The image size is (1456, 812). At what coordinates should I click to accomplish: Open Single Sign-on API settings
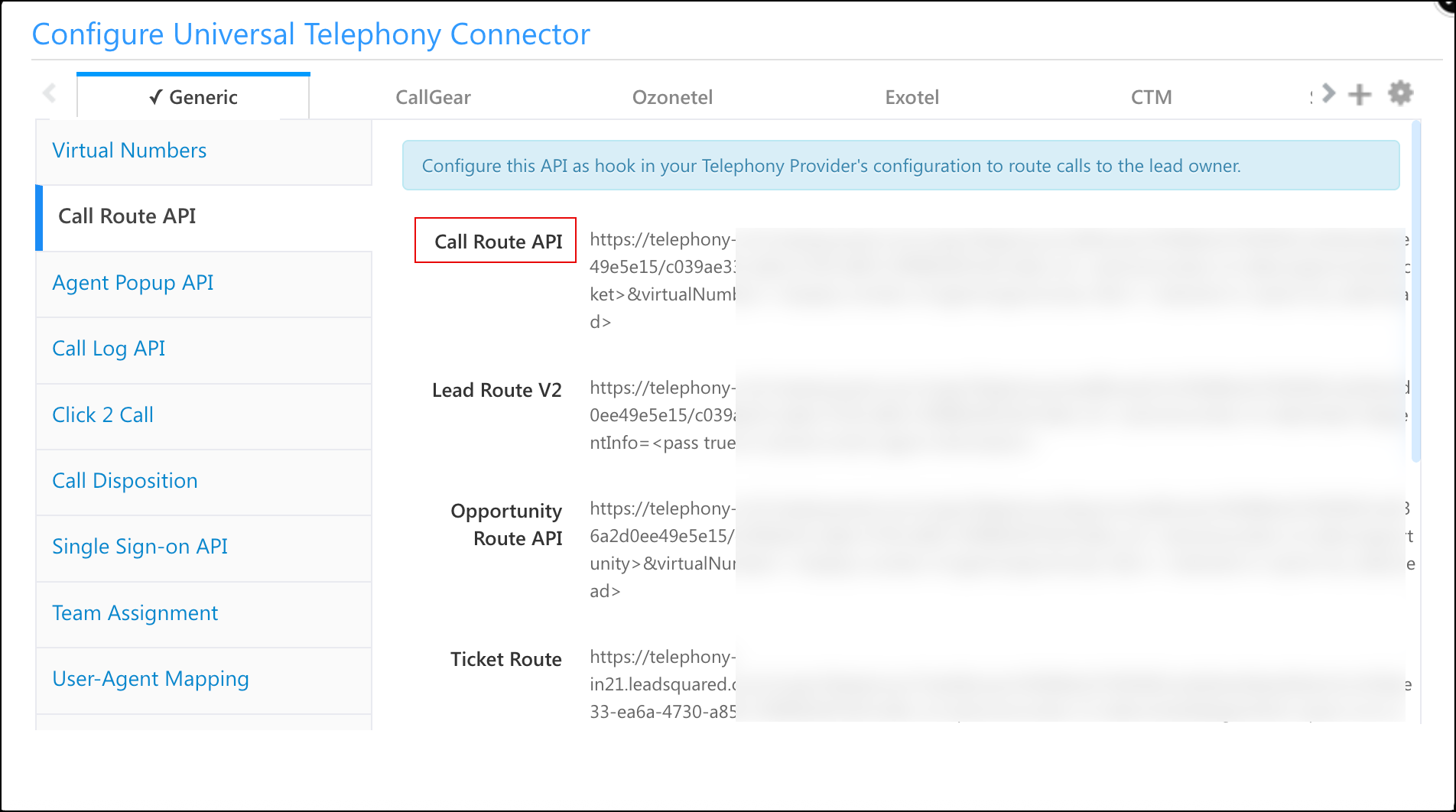[140, 547]
